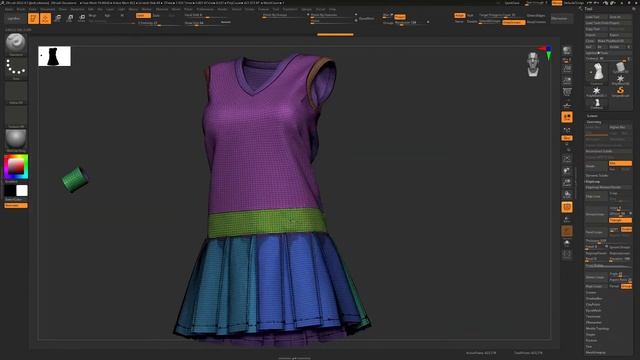The image size is (640, 360).
Task: Select the orange SimpleBrush tool thumbnail
Action: click(x=620, y=91)
